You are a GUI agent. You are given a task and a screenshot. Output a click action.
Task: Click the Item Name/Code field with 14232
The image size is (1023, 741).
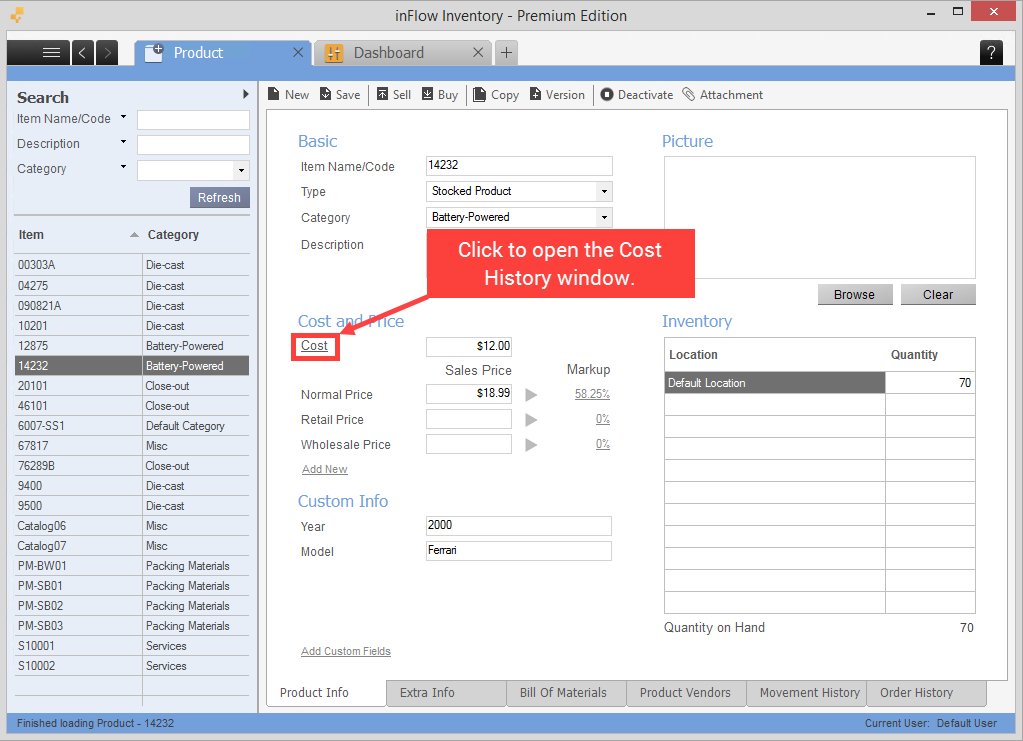pos(519,166)
